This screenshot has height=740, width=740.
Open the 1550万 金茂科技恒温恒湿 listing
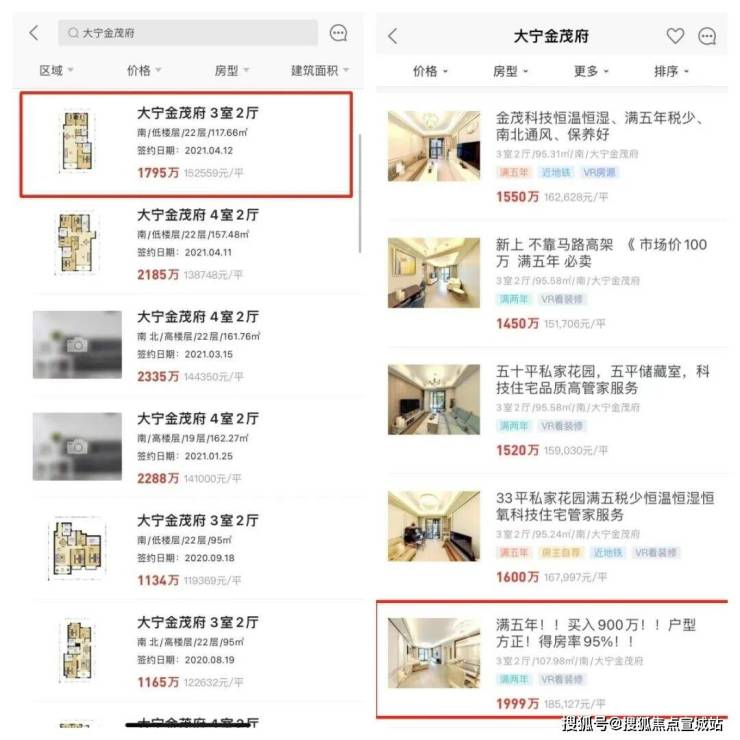(x=552, y=157)
